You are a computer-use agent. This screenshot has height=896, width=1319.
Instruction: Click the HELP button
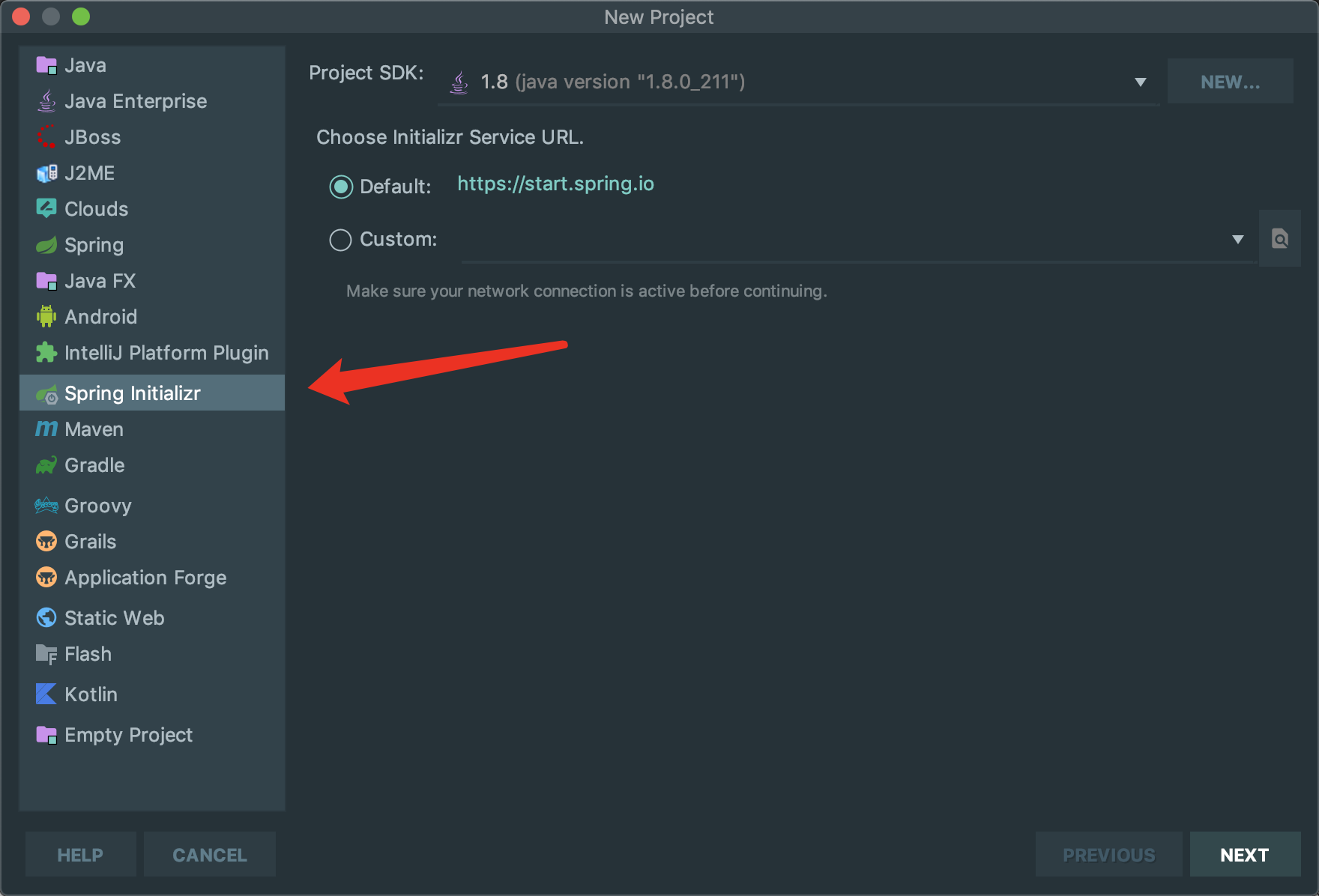(80, 855)
